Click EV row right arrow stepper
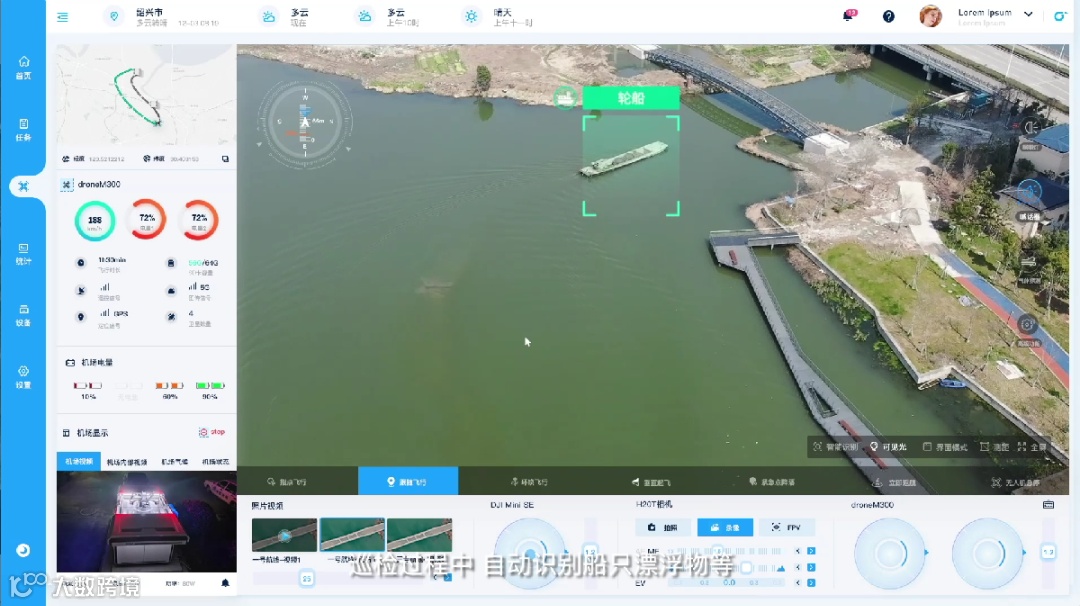 click(811, 583)
